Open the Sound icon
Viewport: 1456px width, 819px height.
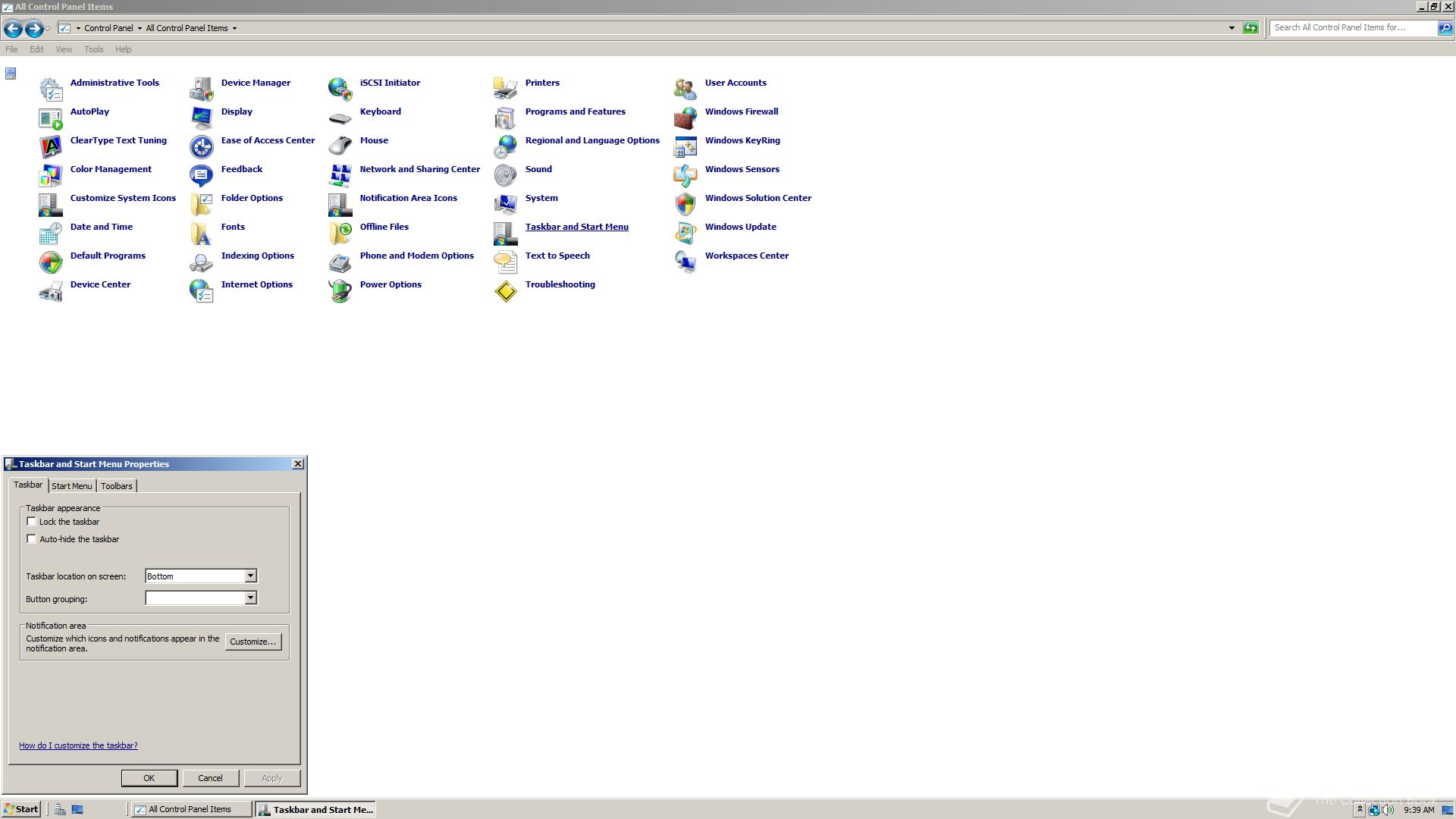tap(506, 176)
